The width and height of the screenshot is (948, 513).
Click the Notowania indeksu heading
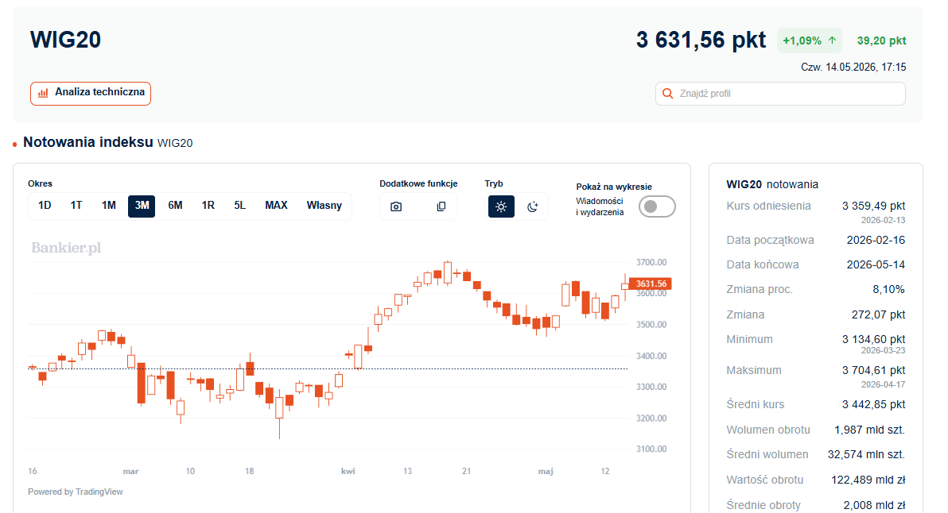[x=88, y=142]
